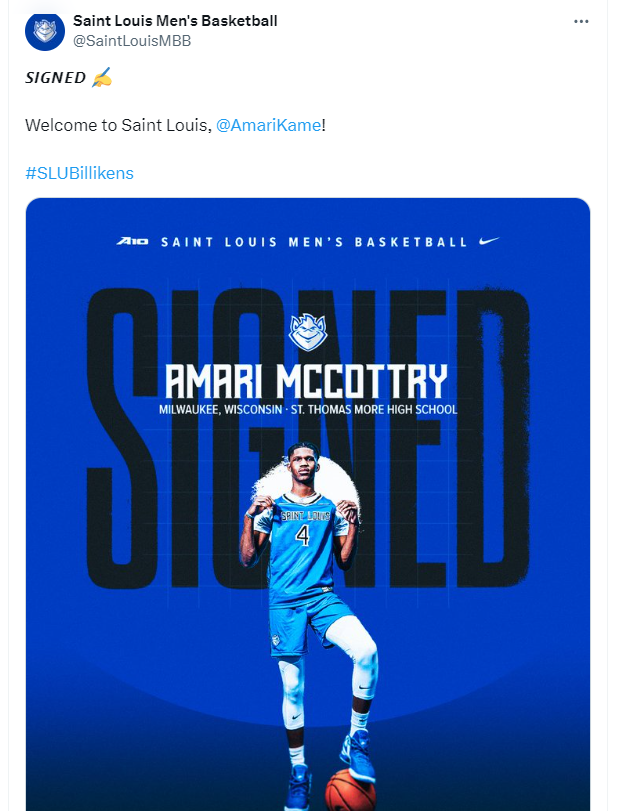
Task: Open the @SaintLouisMBB handle link
Action: [132, 41]
